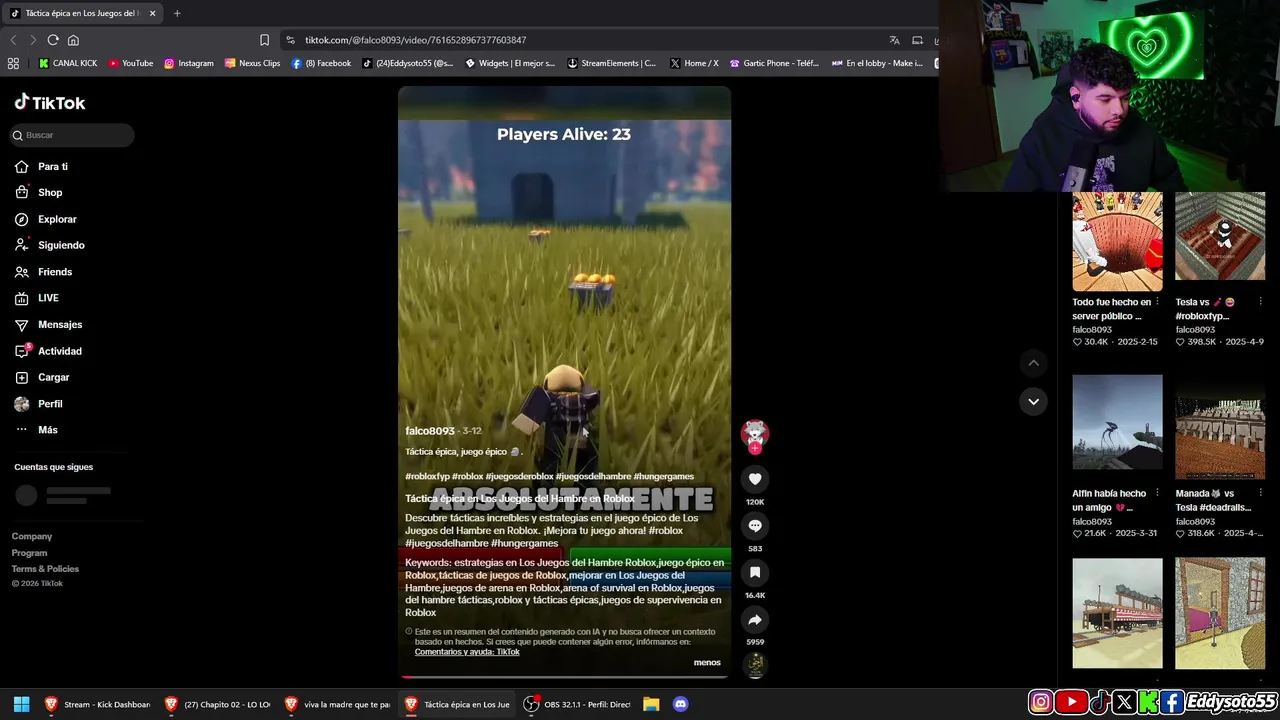Seek on the video progress bar
The image size is (1280, 720).
point(565,677)
